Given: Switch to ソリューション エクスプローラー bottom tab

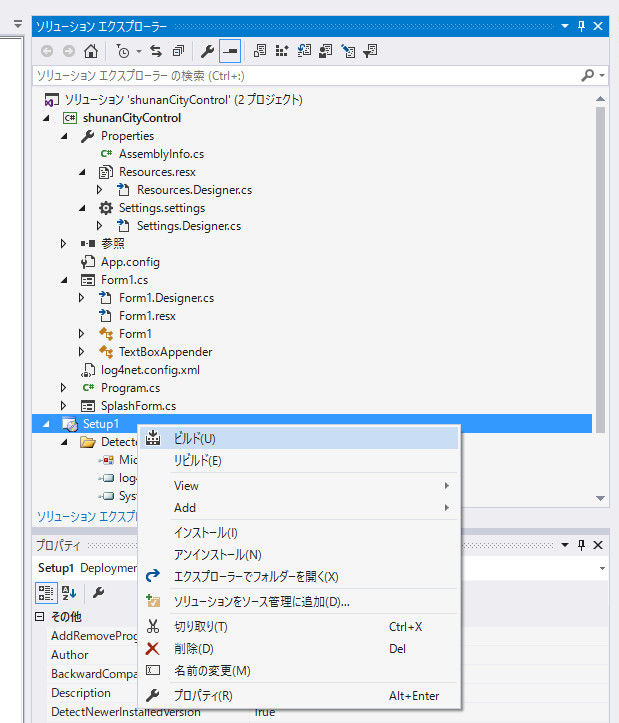Looking at the screenshot, I should [x=87, y=517].
